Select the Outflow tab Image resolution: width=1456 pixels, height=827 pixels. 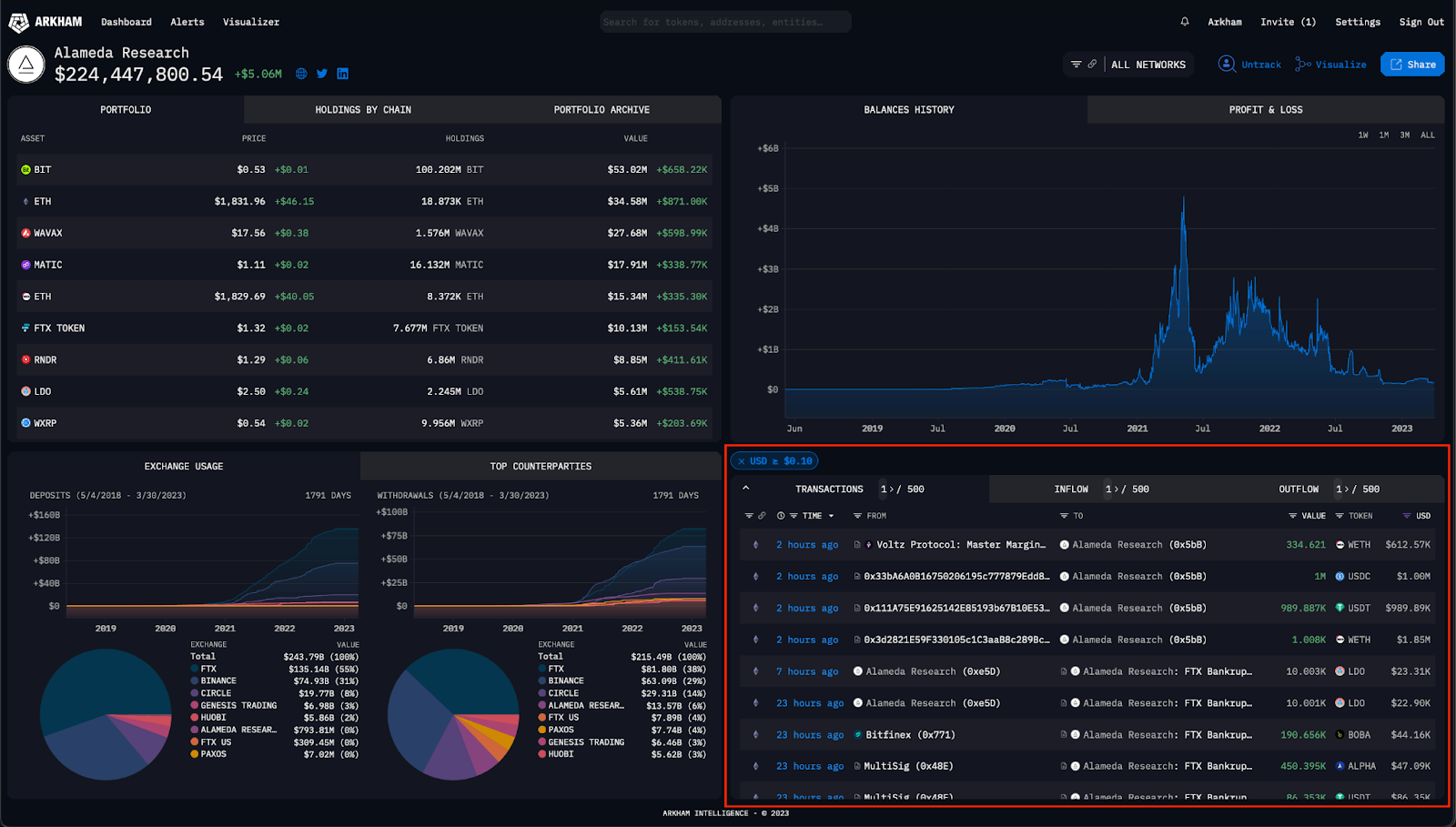[x=1299, y=489]
